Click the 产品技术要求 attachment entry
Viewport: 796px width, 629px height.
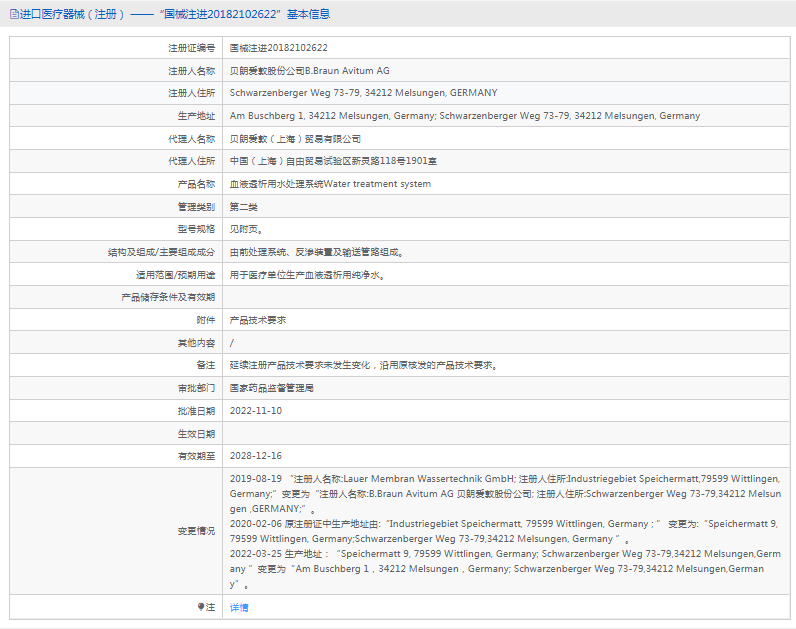(x=258, y=320)
